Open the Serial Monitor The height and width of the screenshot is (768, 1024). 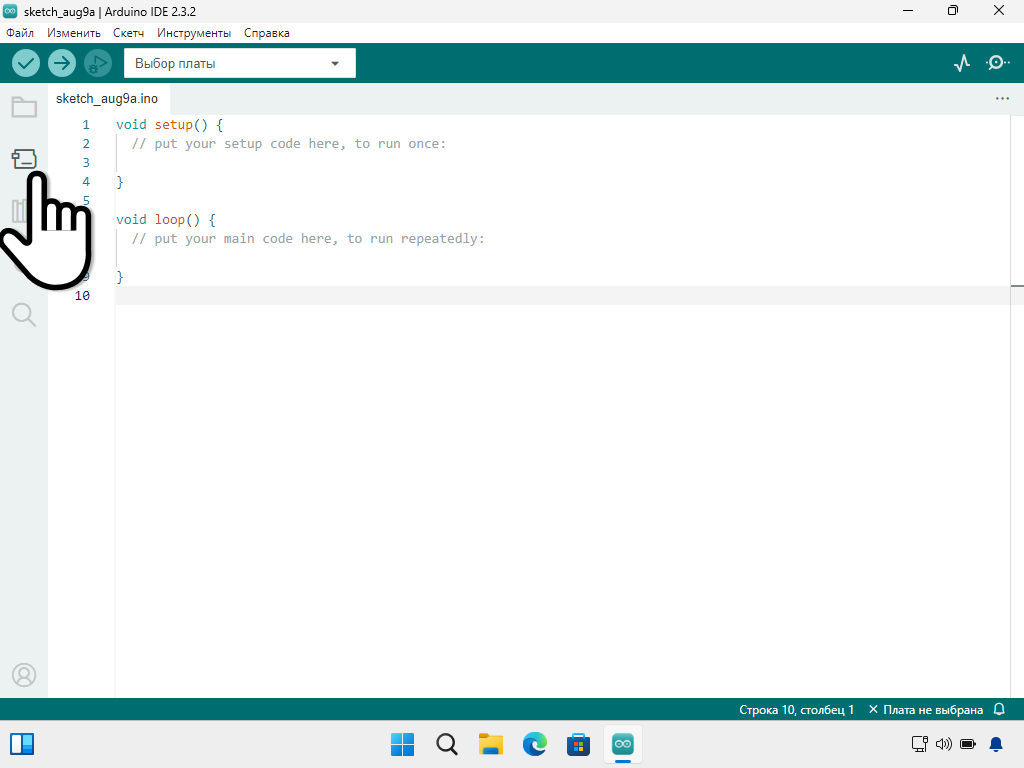coord(997,63)
